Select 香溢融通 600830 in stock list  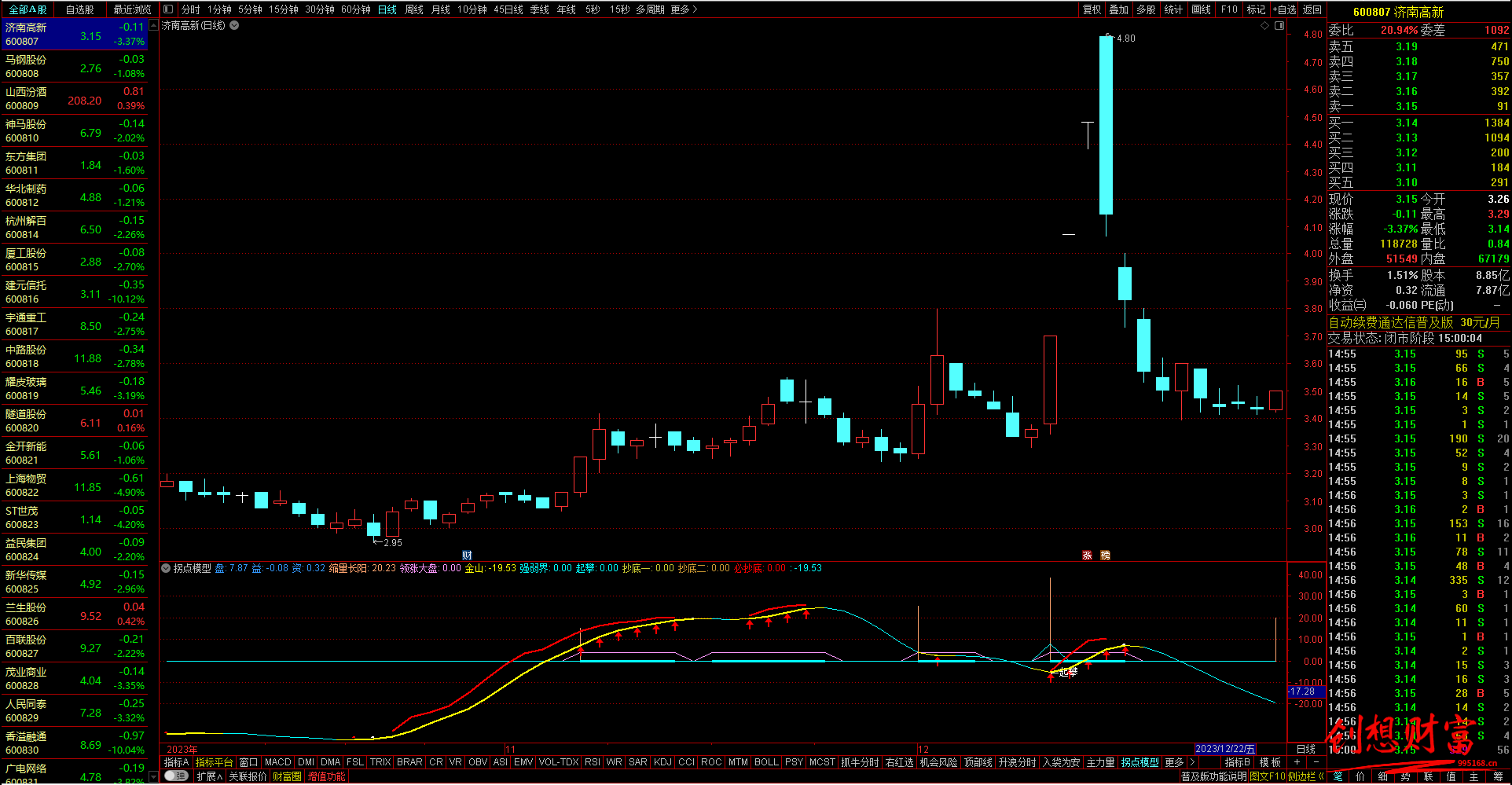click(x=75, y=743)
